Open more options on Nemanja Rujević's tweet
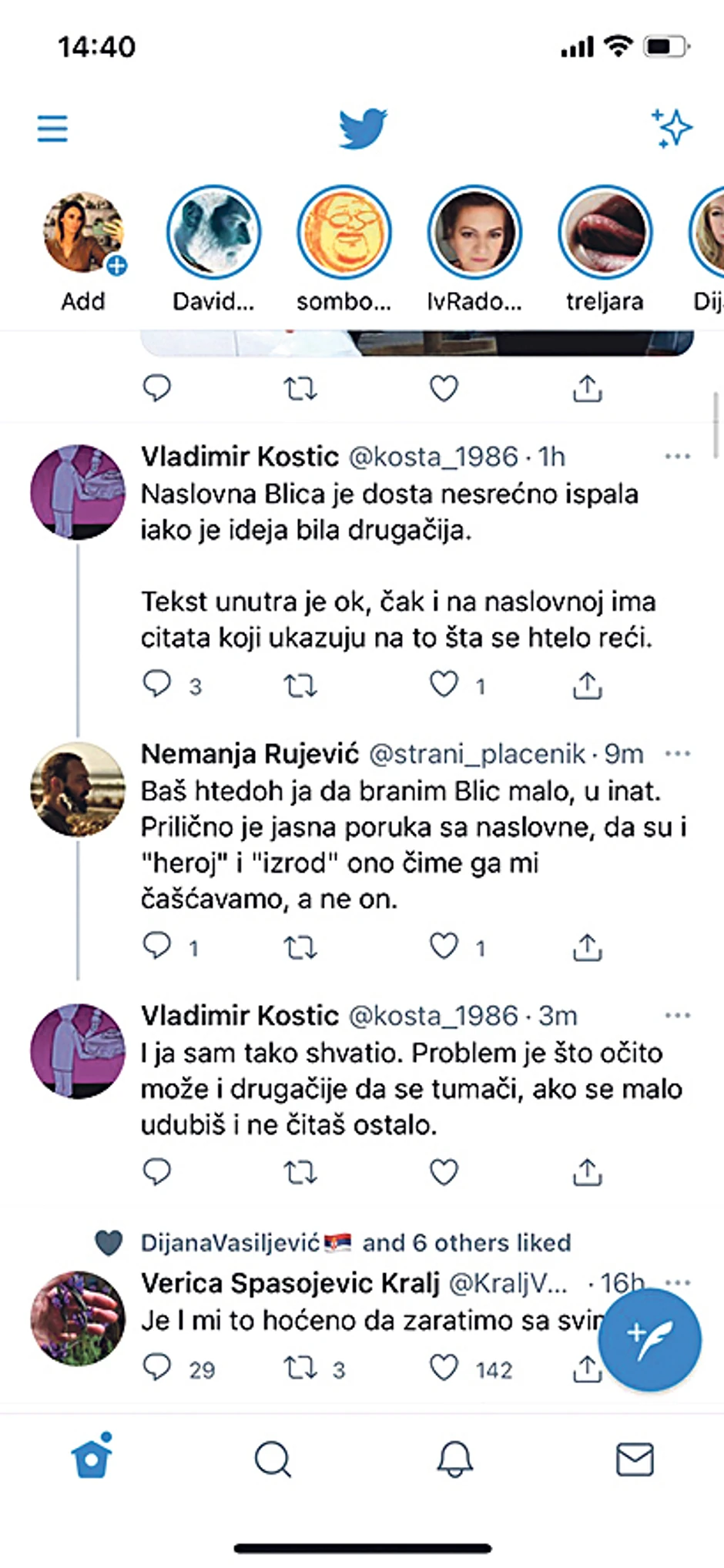The width and height of the screenshot is (724, 1568). pos(677,753)
